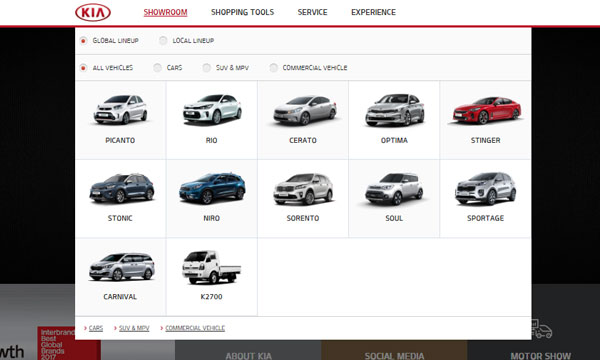The image size is (600, 360).
Task: Follow the Cars footer link
Action: click(96, 328)
